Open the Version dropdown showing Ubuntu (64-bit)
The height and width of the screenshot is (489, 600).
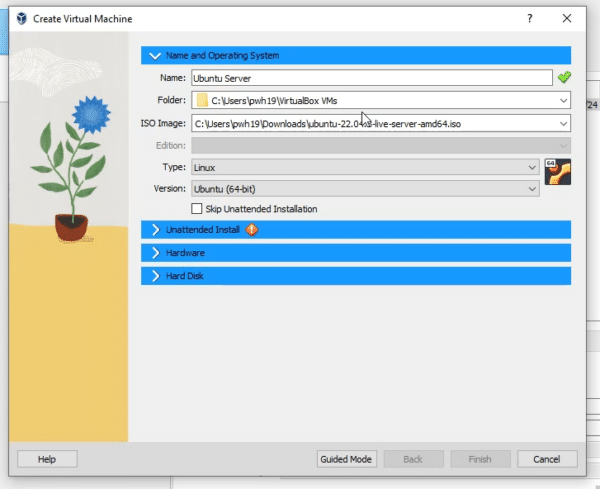pos(532,188)
